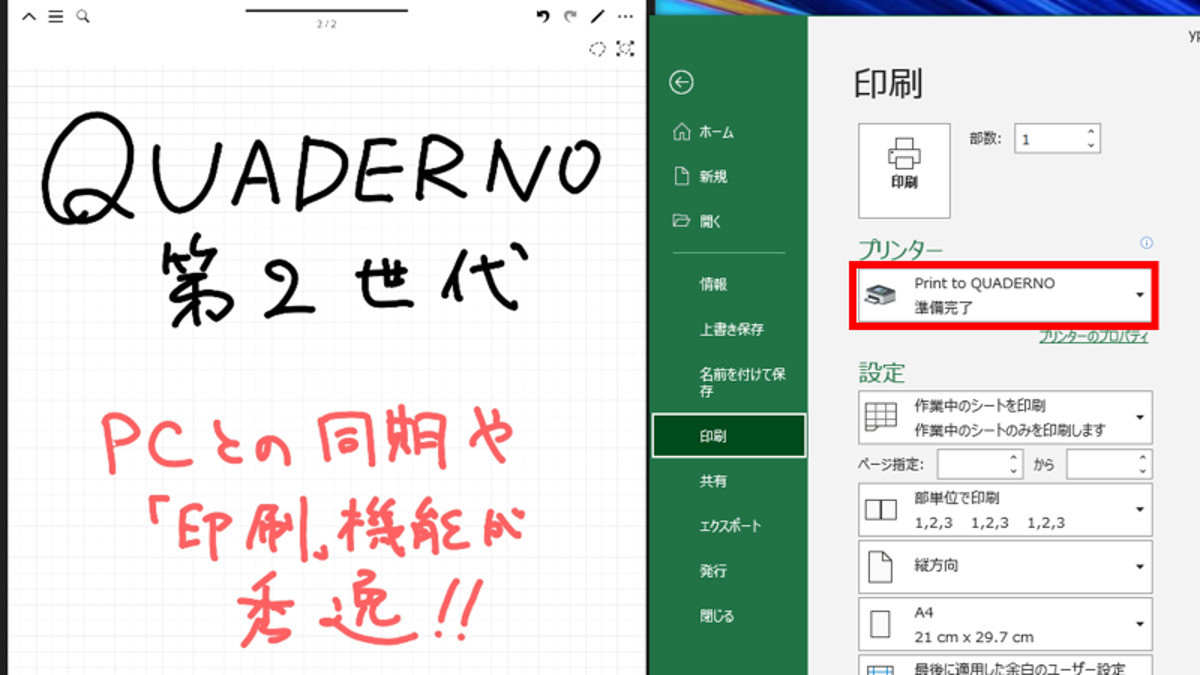Expand the 作業中のシートを印刷 dropdown

coord(1005,417)
